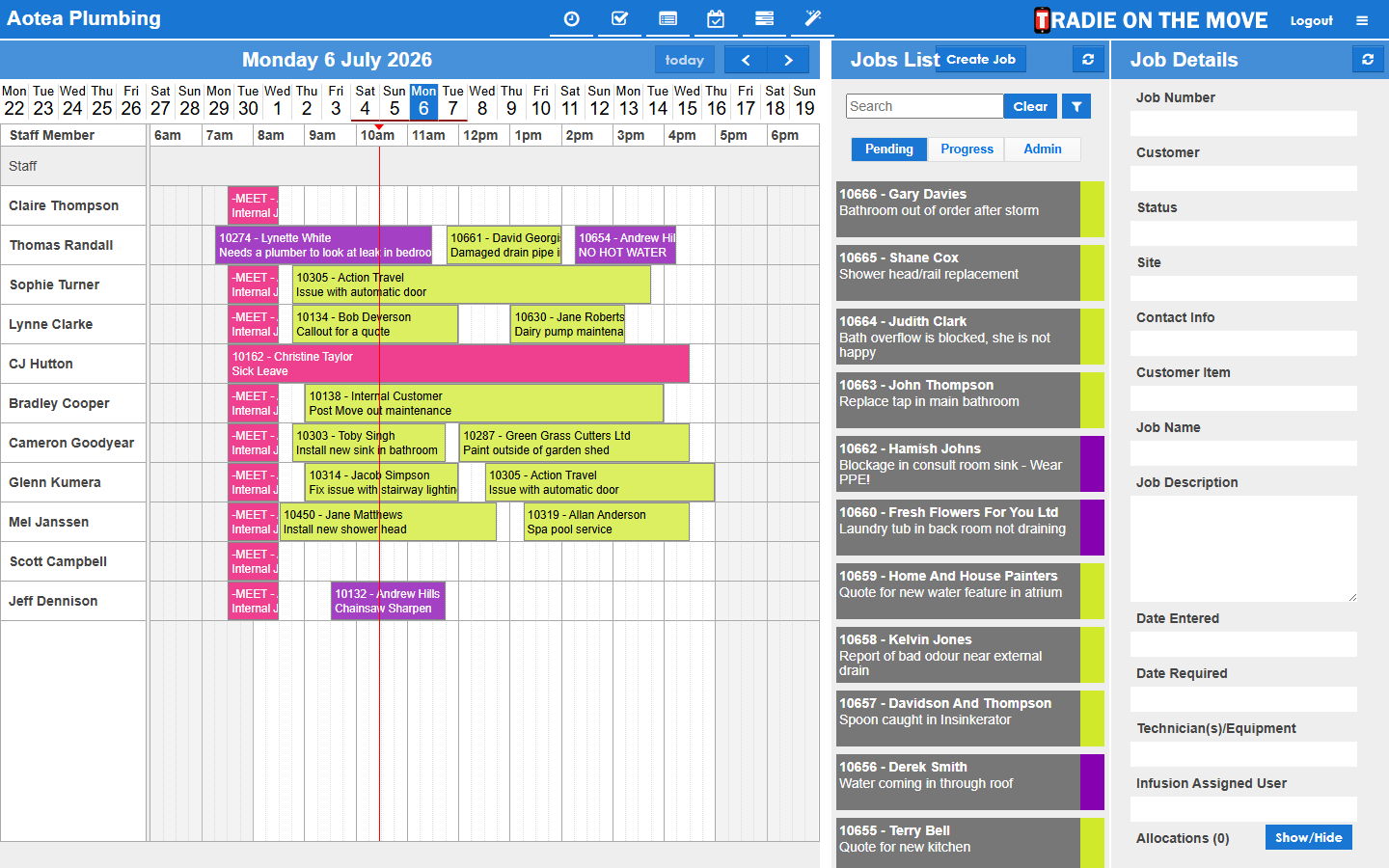Refresh the Job Details panel
The height and width of the screenshot is (868, 1389).
1368,59
